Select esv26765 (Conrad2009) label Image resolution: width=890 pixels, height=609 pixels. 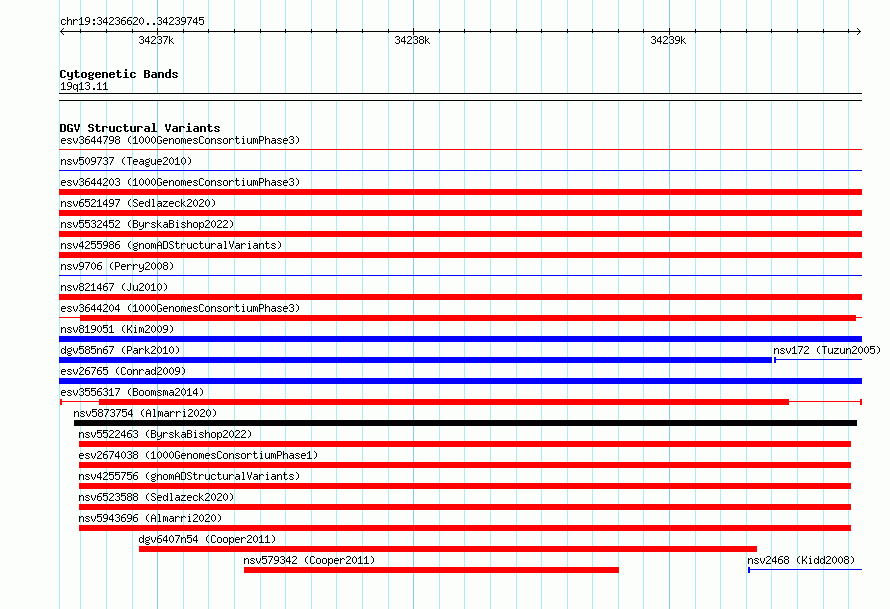tap(123, 371)
